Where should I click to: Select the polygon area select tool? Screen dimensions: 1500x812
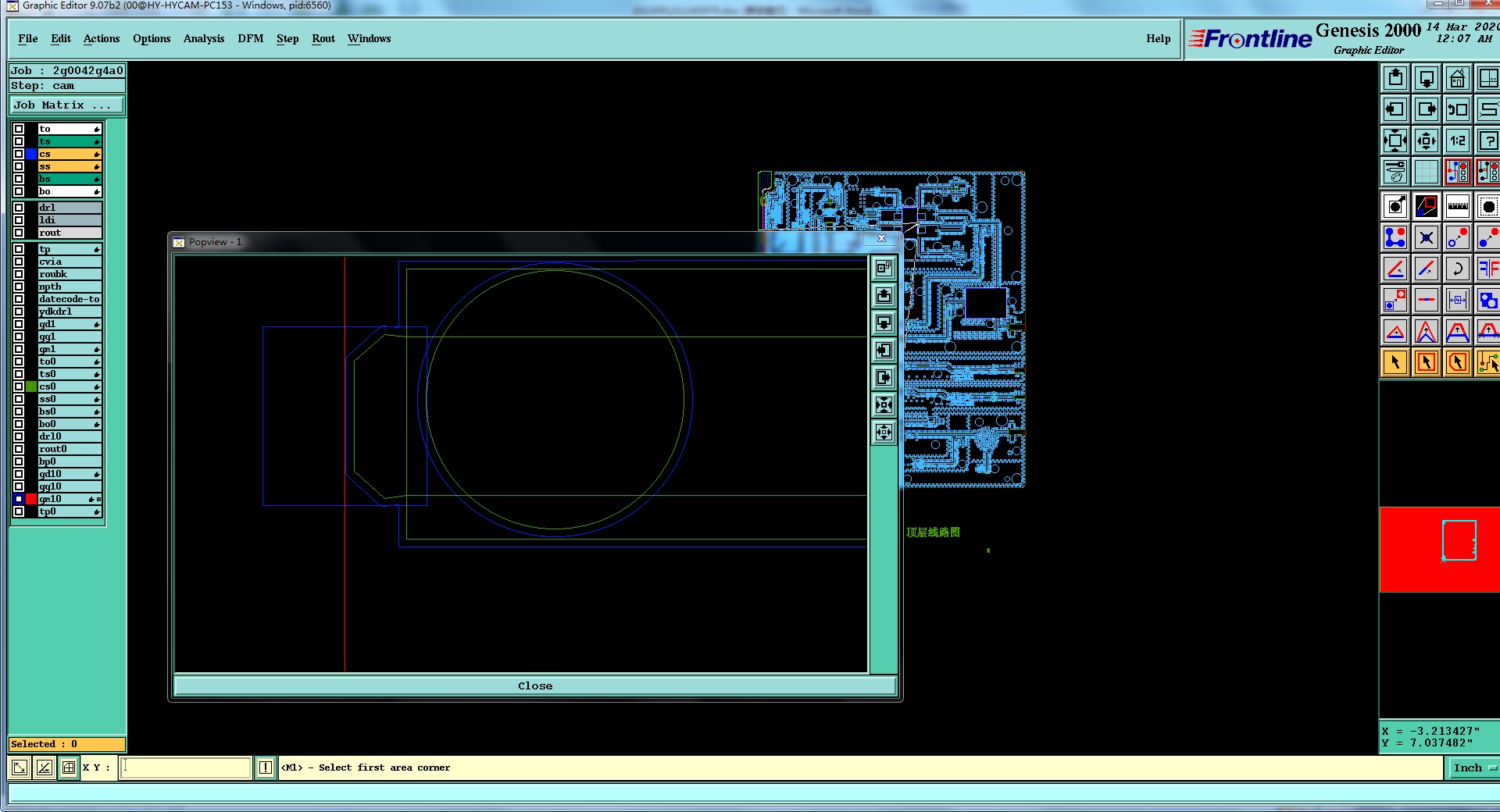1458,362
